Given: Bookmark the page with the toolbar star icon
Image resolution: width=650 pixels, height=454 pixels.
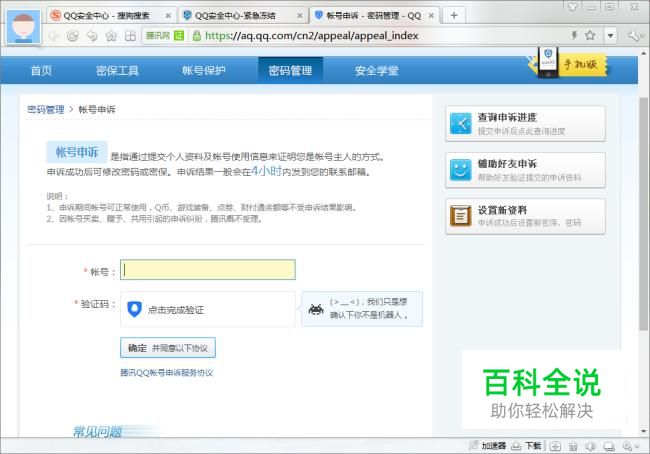Looking at the screenshot, I should click(x=111, y=36).
